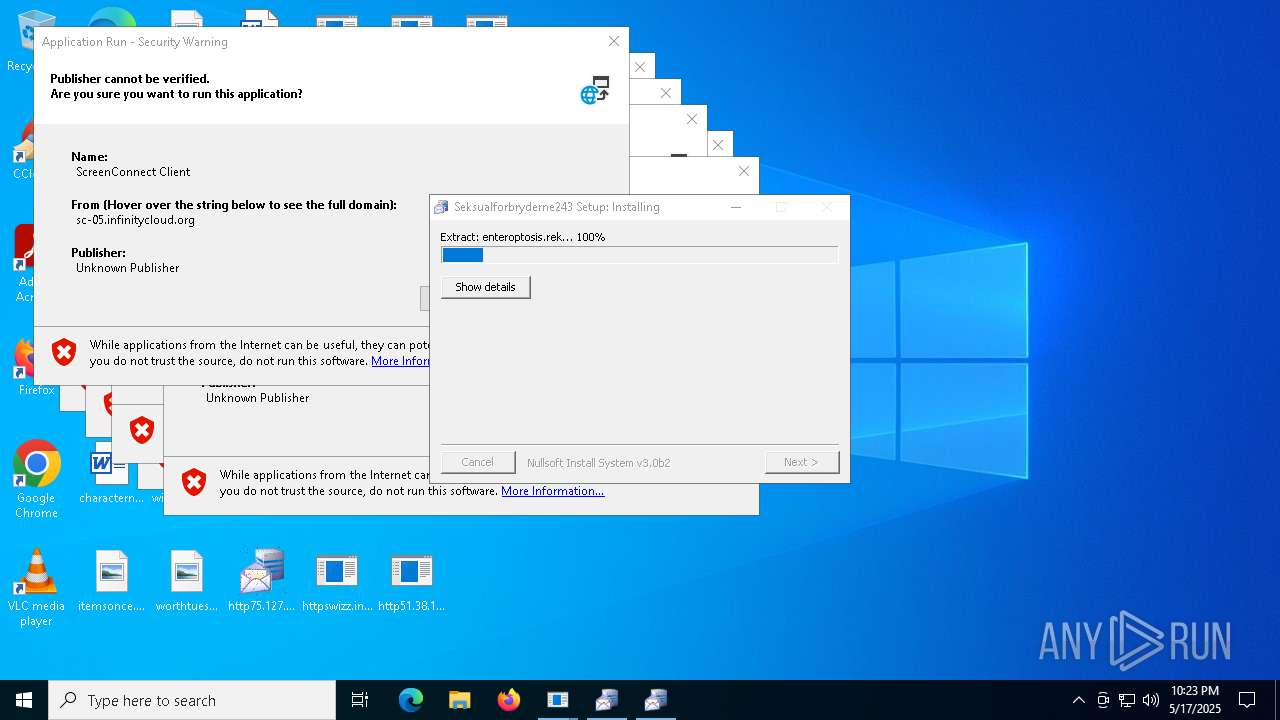1280x720 pixels.
Task: Click the Extract: enteroptosis.rek status text
Action: pyautogui.click(x=522, y=237)
